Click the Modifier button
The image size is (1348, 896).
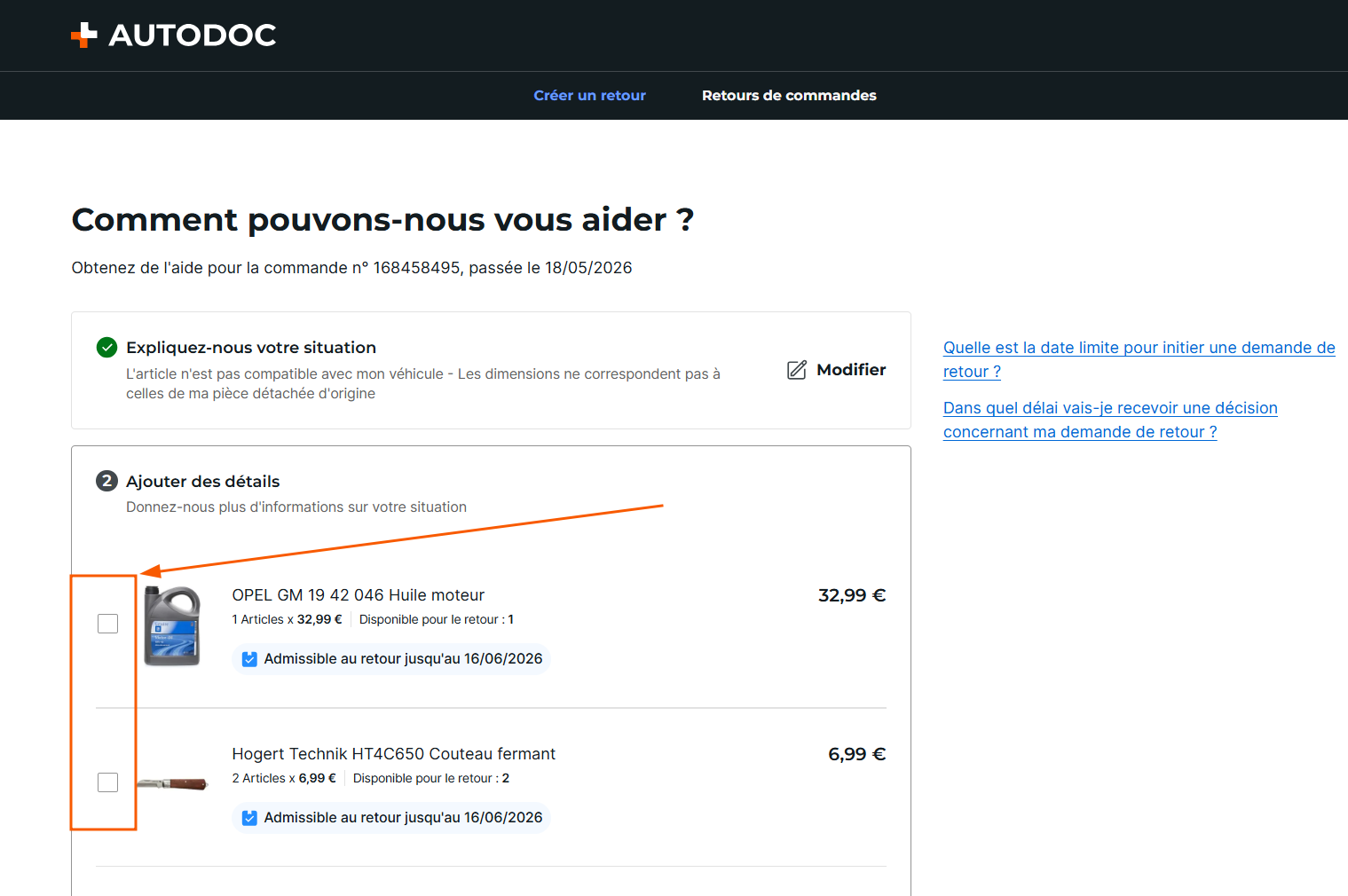pyautogui.click(x=836, y=370)
